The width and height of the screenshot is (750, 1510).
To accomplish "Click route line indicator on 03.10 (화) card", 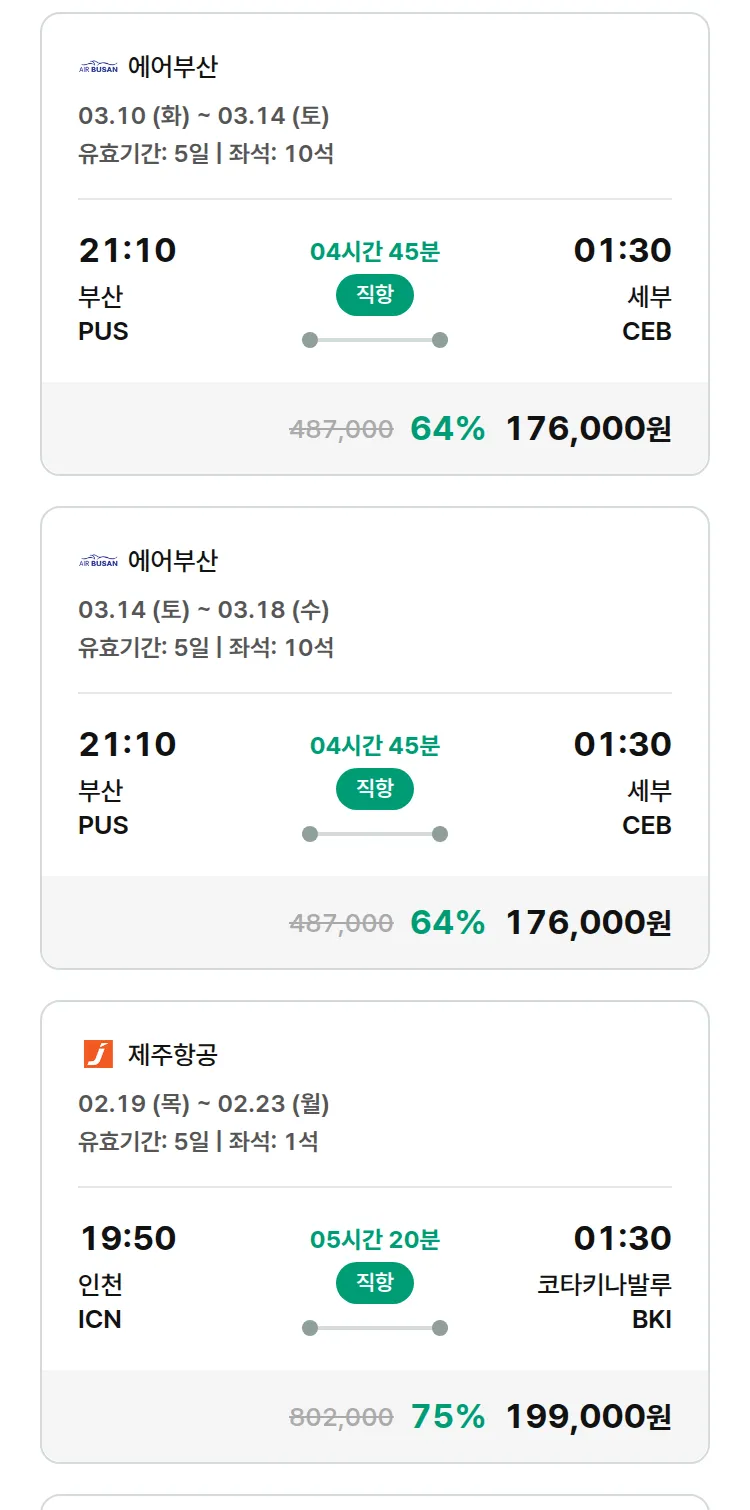I will [374, 340].
